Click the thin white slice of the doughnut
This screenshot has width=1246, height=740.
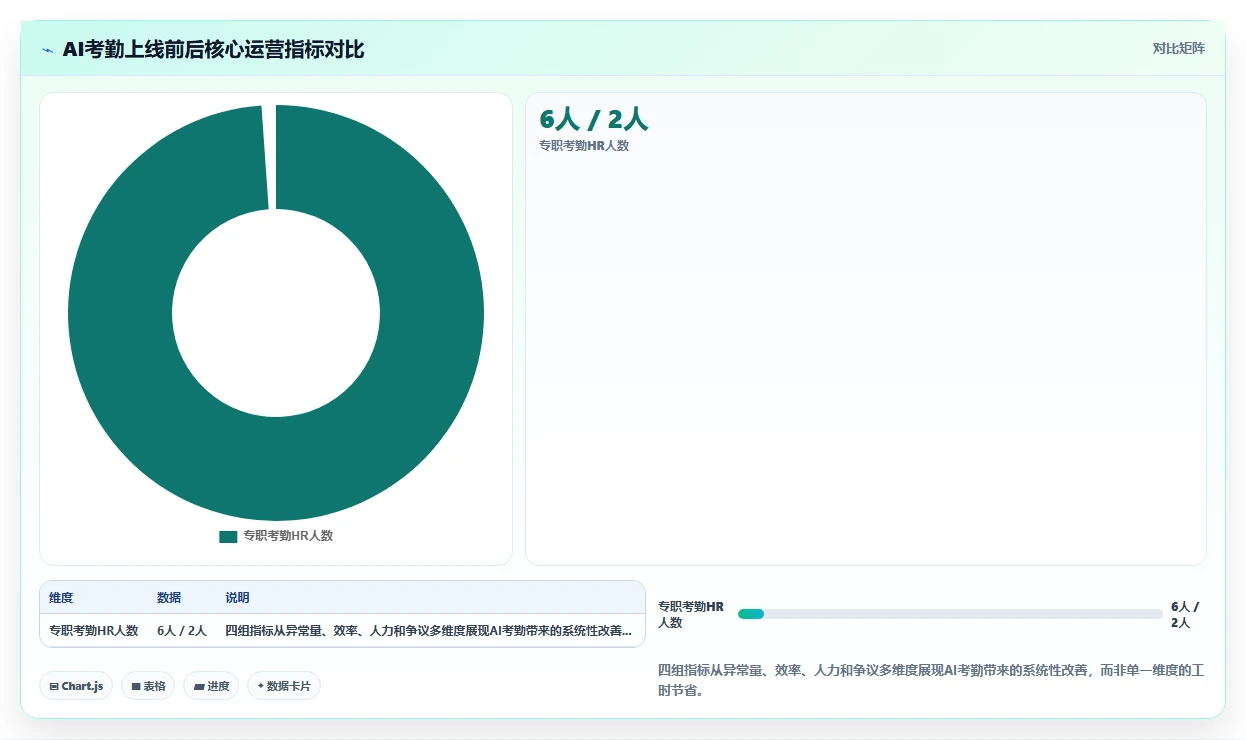[268, 157]
